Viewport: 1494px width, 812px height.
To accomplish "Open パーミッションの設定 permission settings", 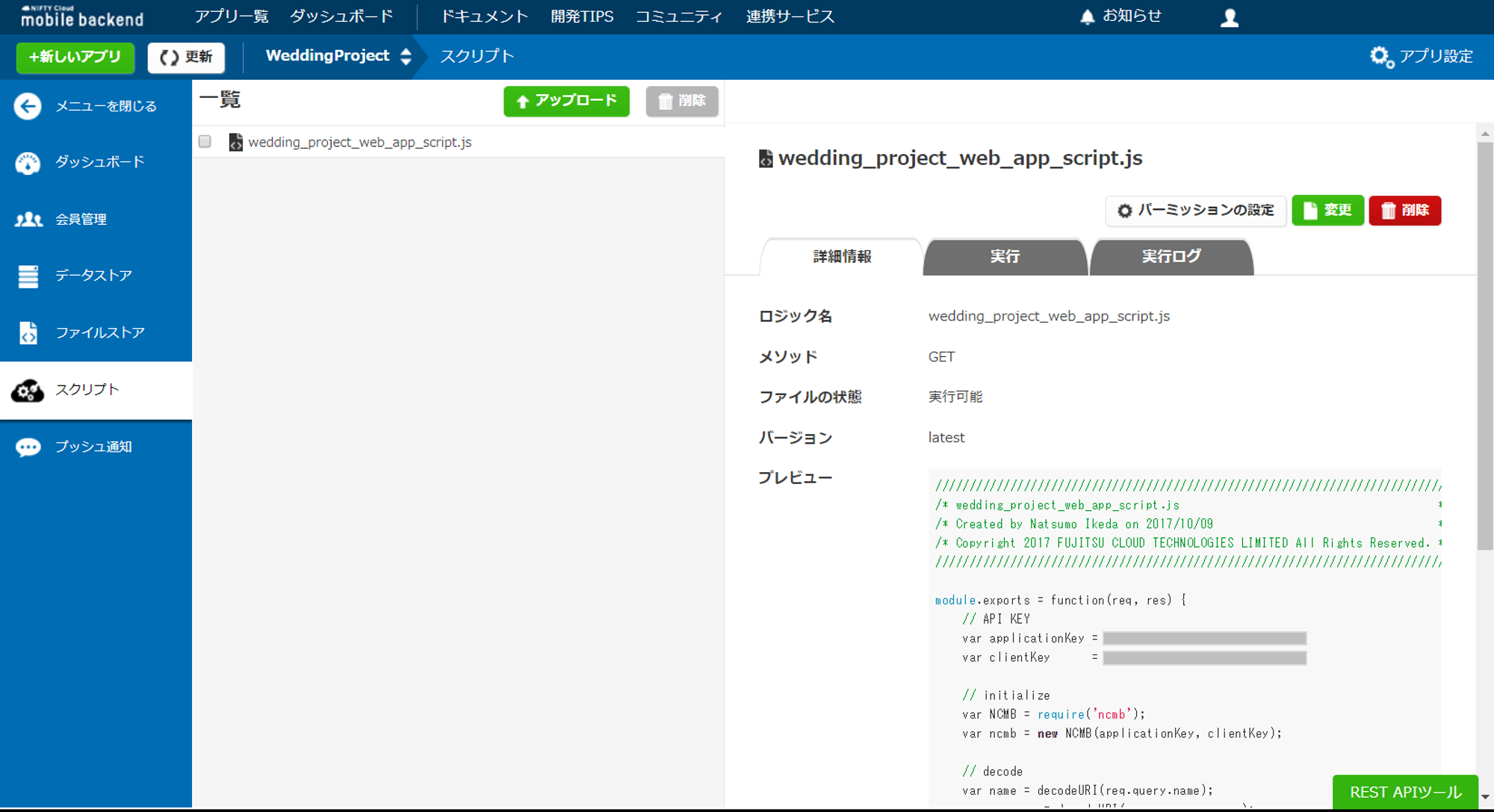I will (1195, 211).
